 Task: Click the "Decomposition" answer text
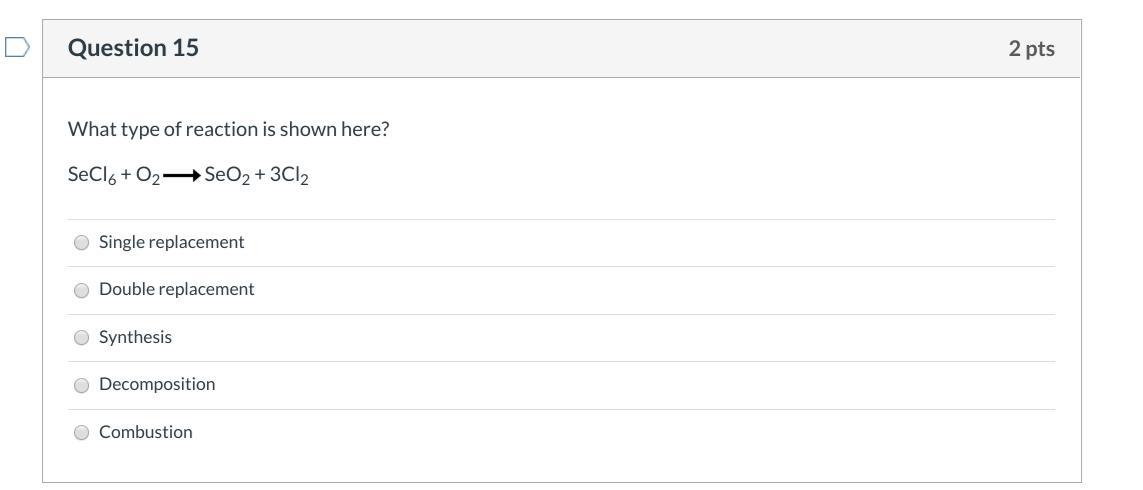tap(157, 384)
